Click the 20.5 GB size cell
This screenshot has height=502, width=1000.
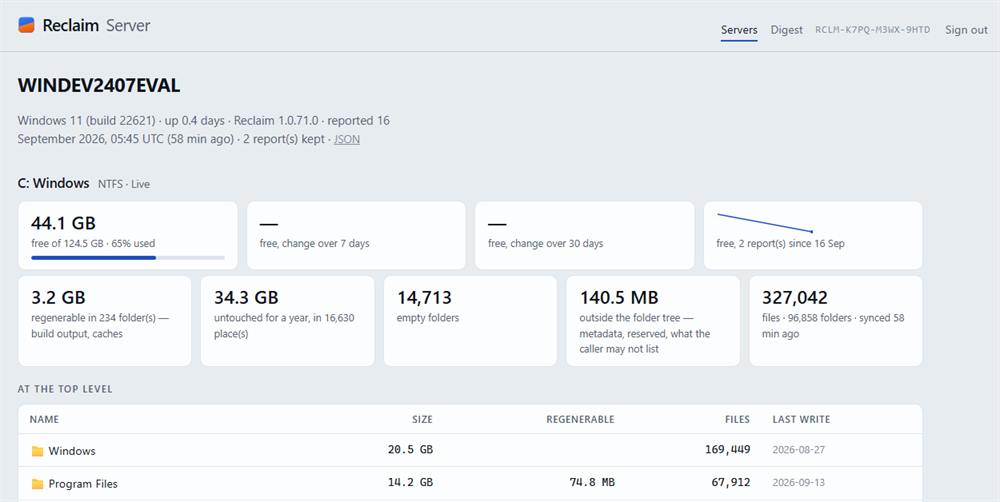pos(410,450)
